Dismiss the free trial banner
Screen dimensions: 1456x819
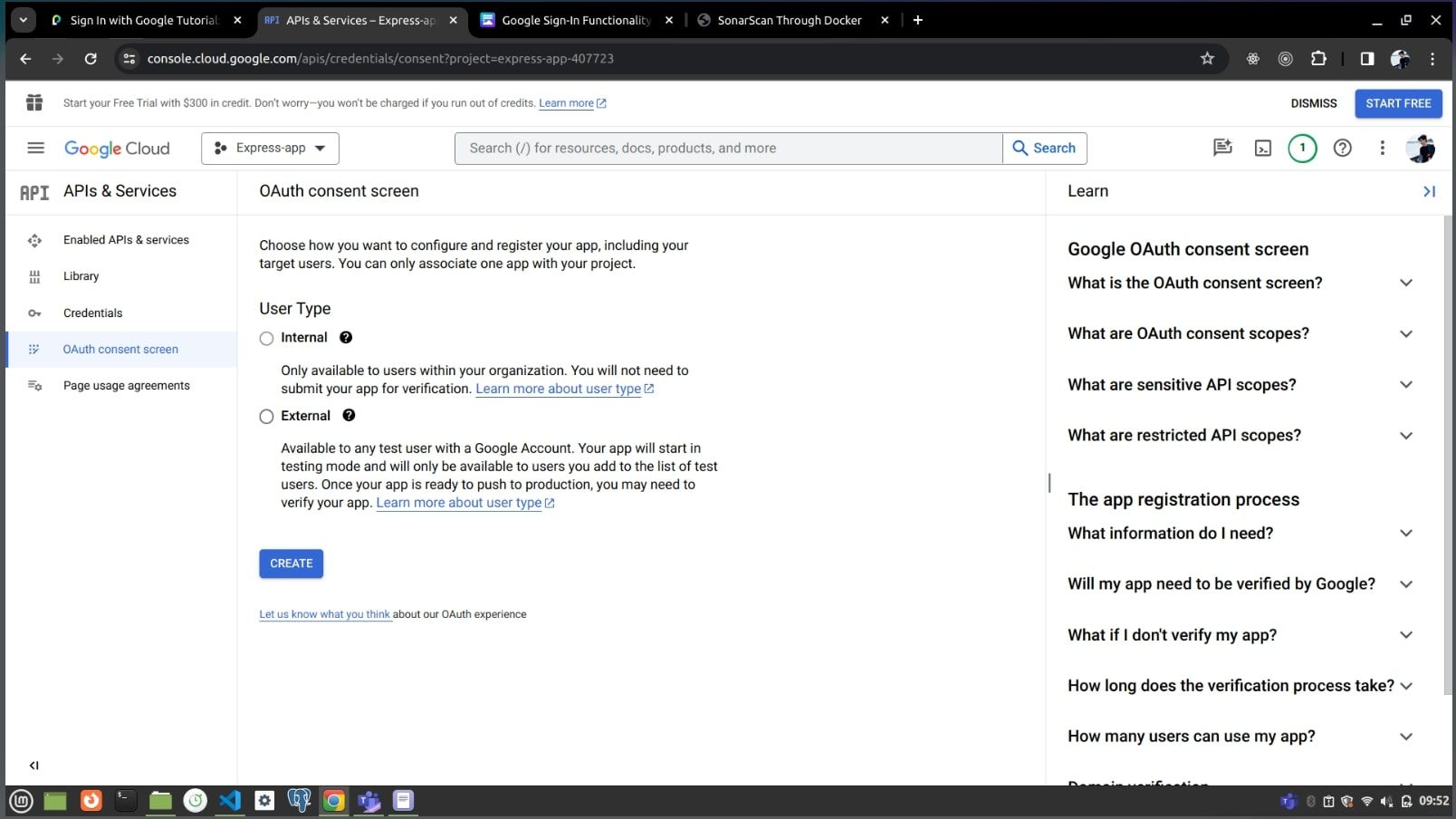point(1314,103)
